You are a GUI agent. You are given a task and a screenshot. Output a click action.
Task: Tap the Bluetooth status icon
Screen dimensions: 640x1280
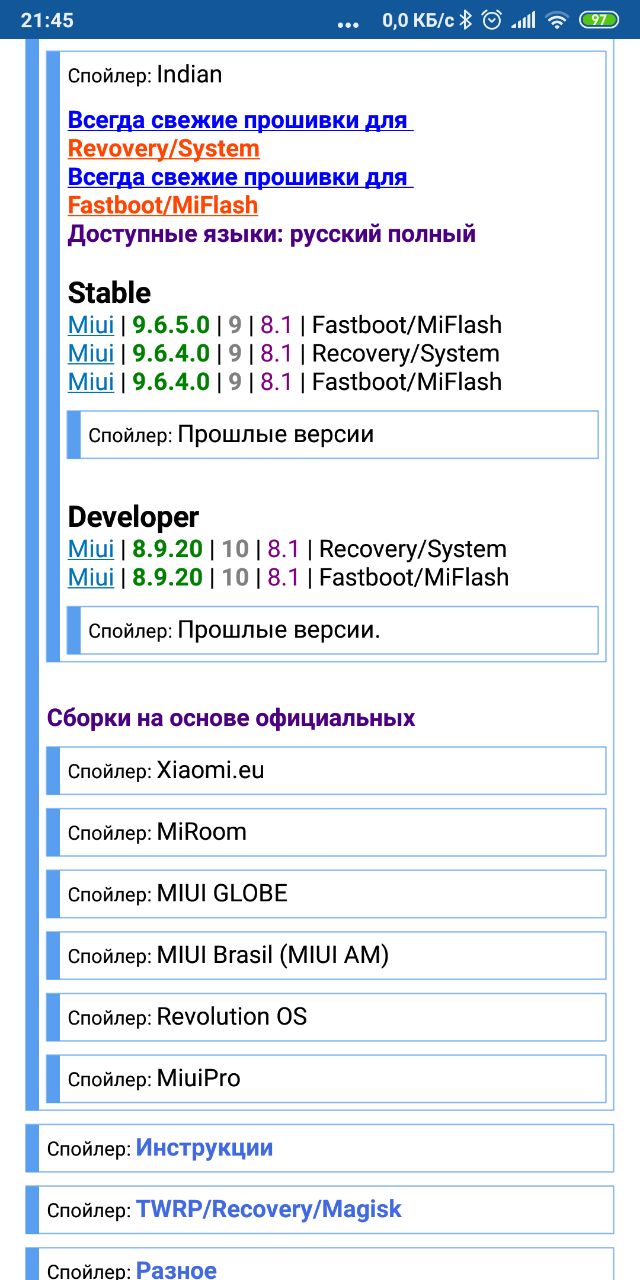465,20
